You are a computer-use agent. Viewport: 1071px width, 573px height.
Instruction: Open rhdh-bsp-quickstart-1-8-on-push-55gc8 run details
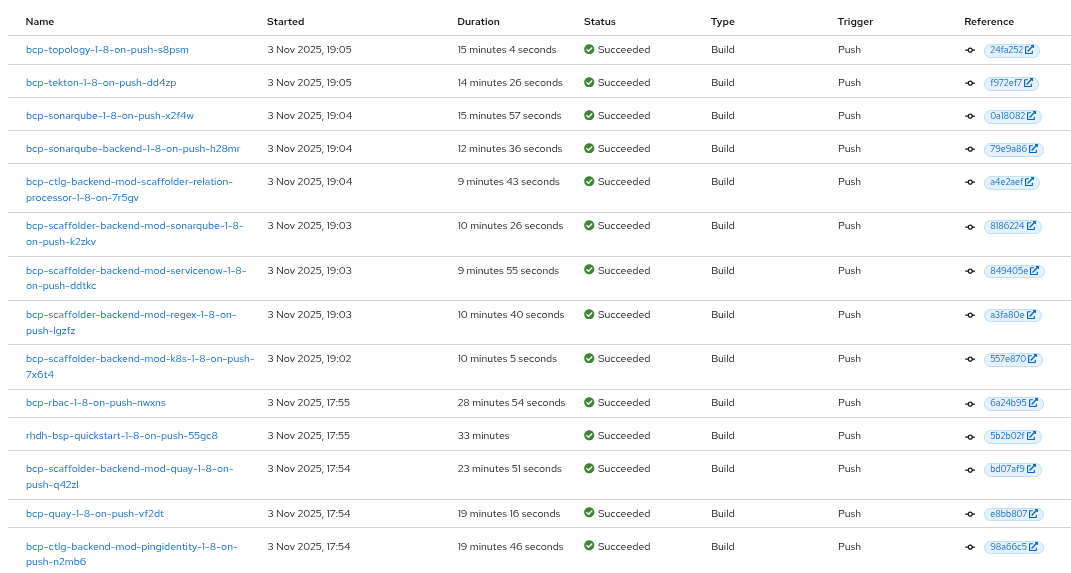click(x=121, y=436)
